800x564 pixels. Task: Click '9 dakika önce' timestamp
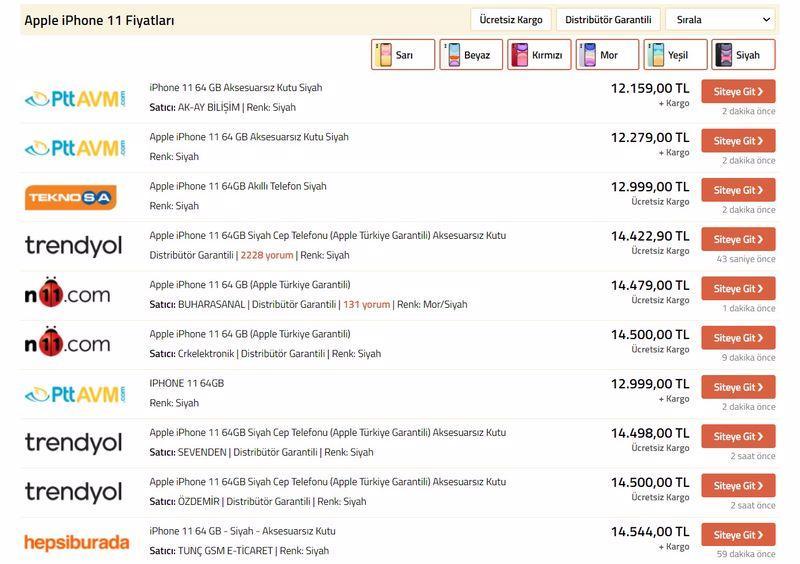coord(748,357)
